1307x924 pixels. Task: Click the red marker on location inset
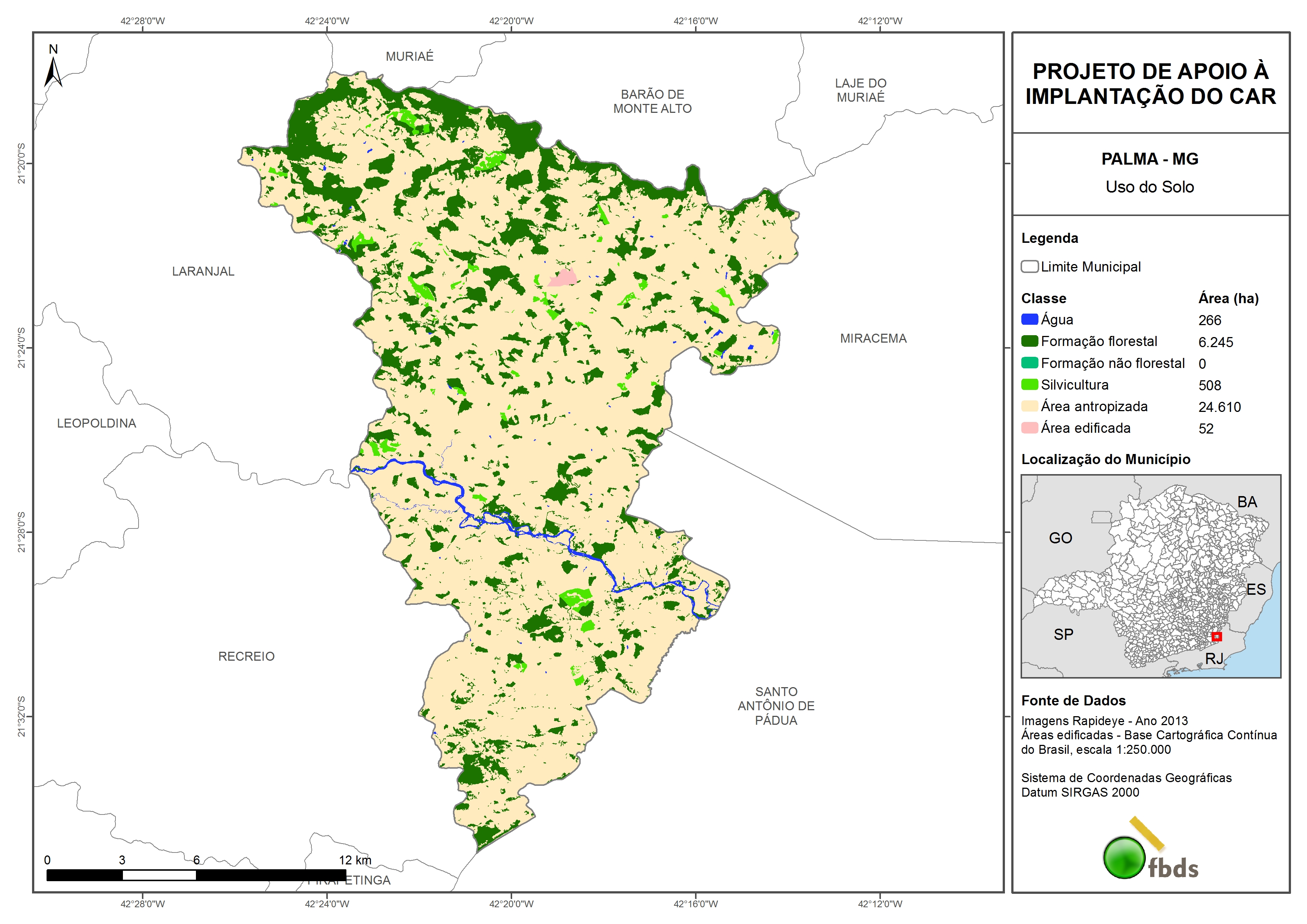1216,636
